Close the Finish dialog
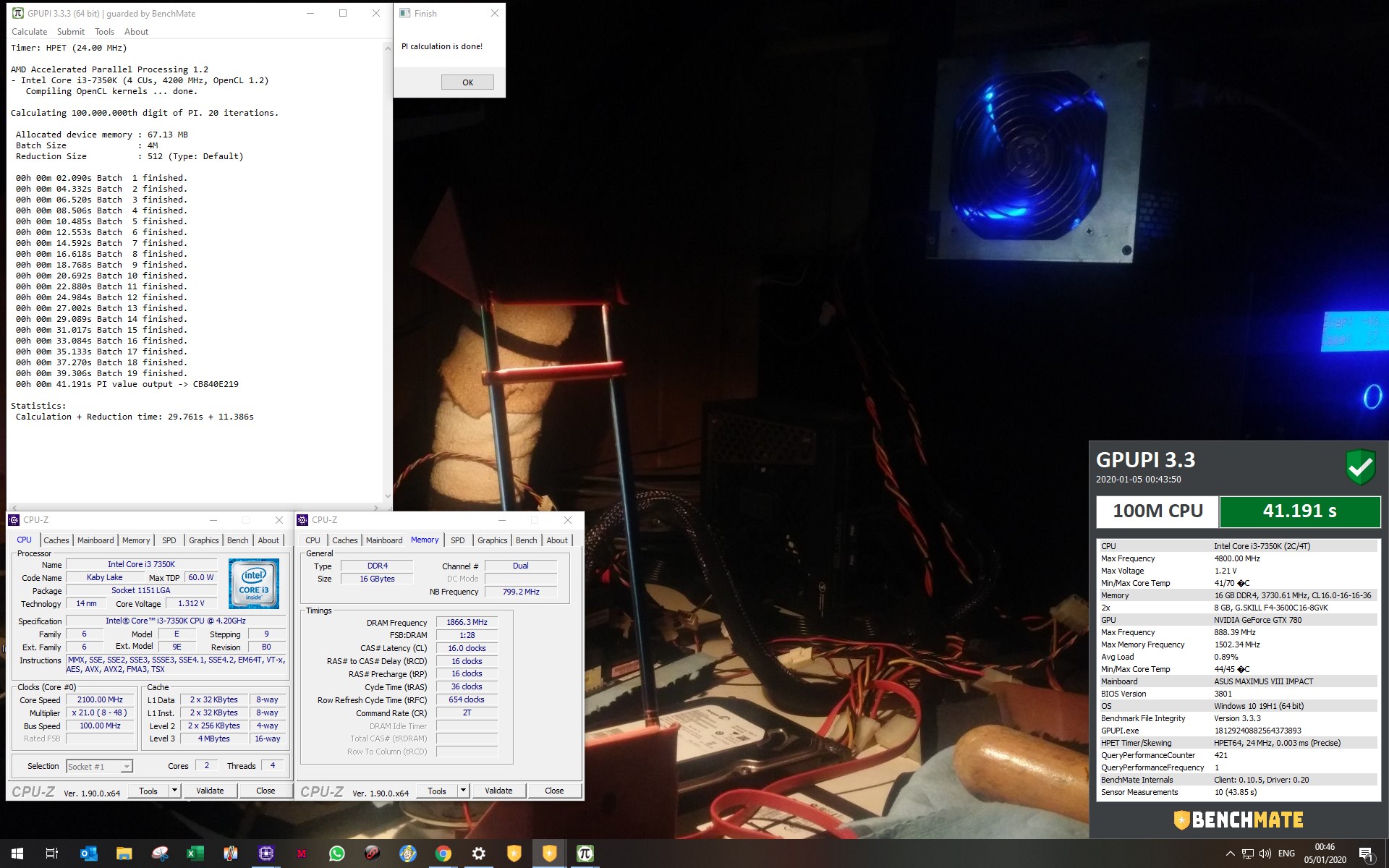The height and width of the screenshot is (868, 1389). pos(494,13)
